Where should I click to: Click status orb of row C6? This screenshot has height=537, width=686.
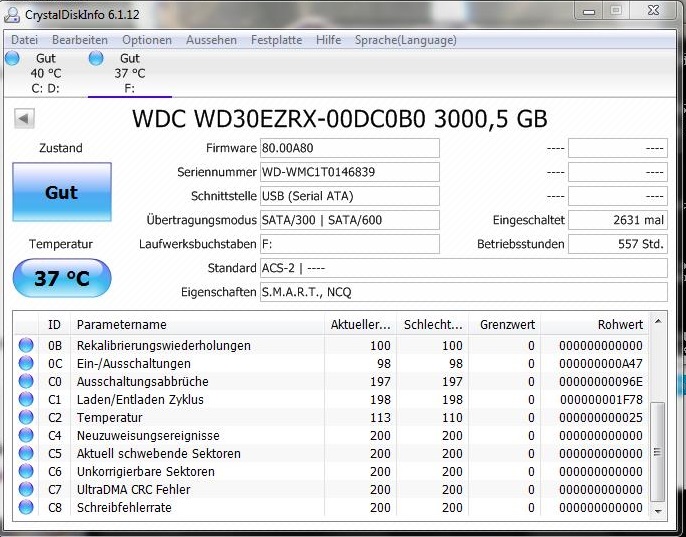click(26, 471)
